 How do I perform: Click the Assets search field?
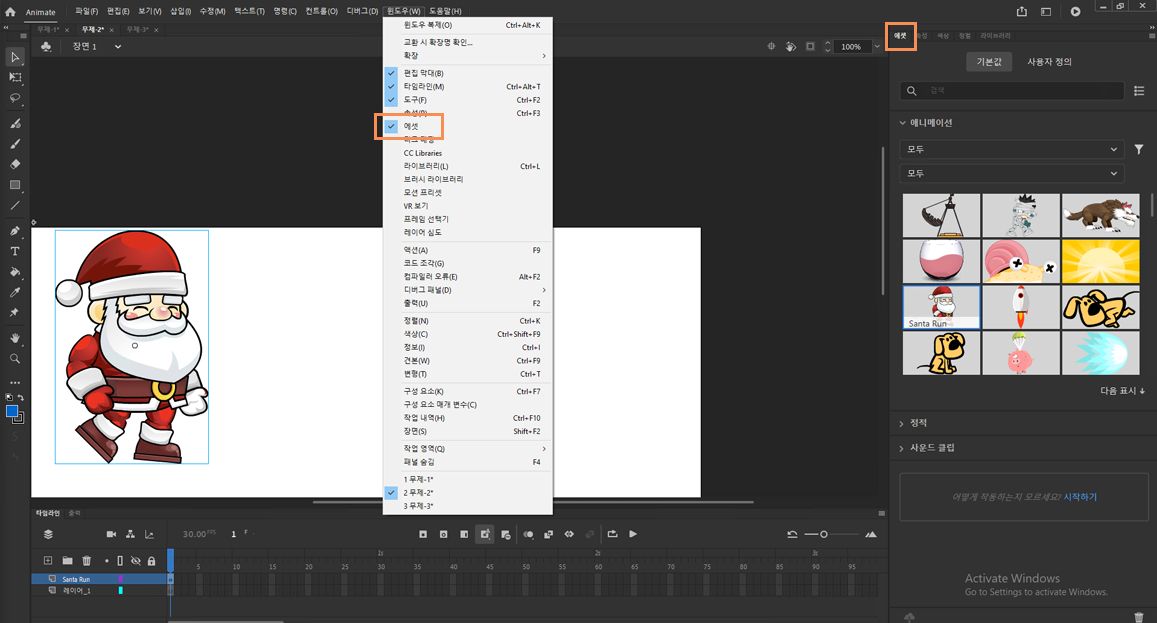tap(1012, 91)
